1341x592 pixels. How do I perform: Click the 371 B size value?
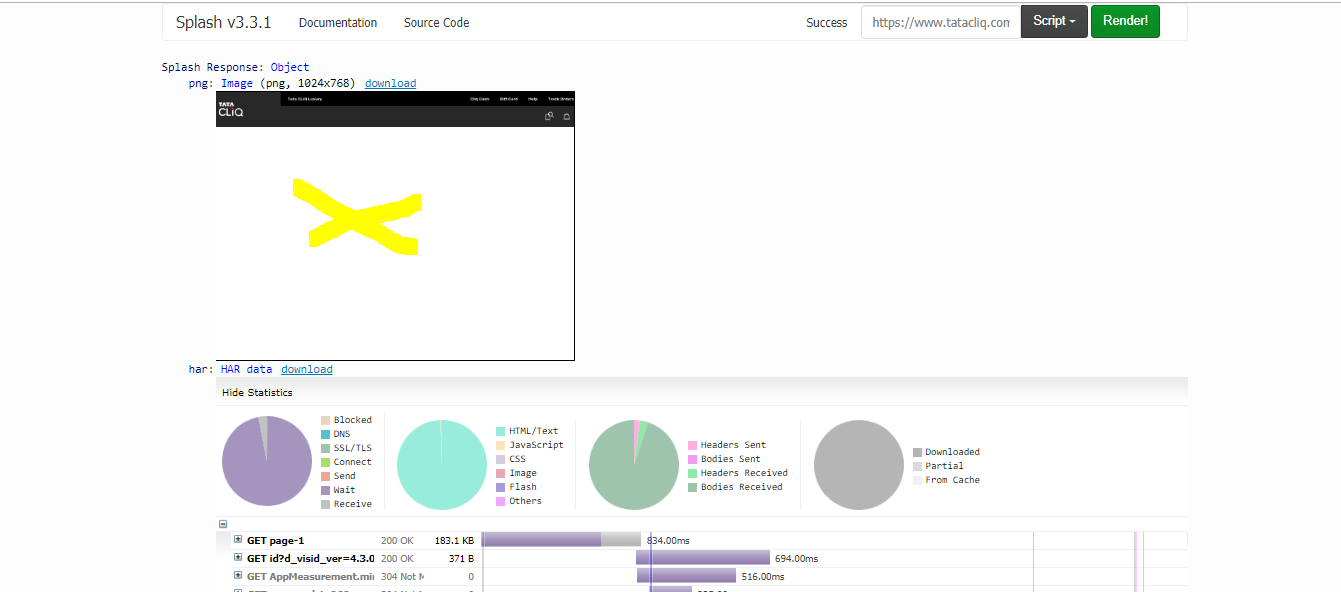[x=461, y=558]
